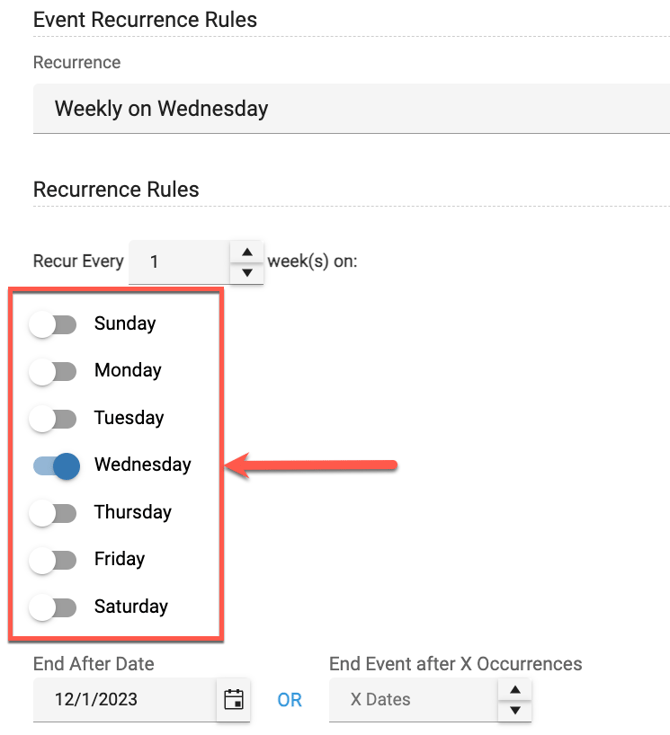The width and height of the screenshot is (670, 735).
Task: Turn on the Monday switch
Action: pyautogui.click(x=53, y=371)
